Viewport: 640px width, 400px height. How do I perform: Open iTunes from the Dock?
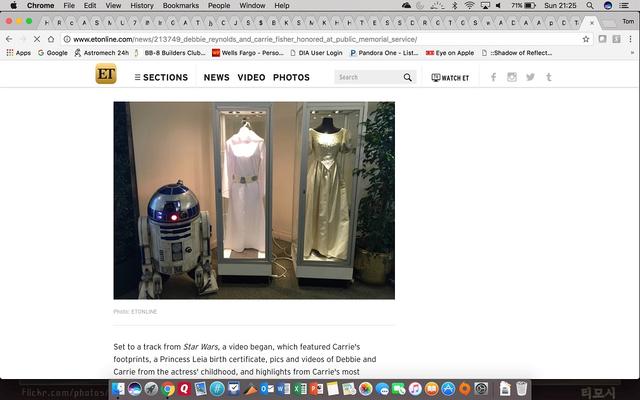415,389
